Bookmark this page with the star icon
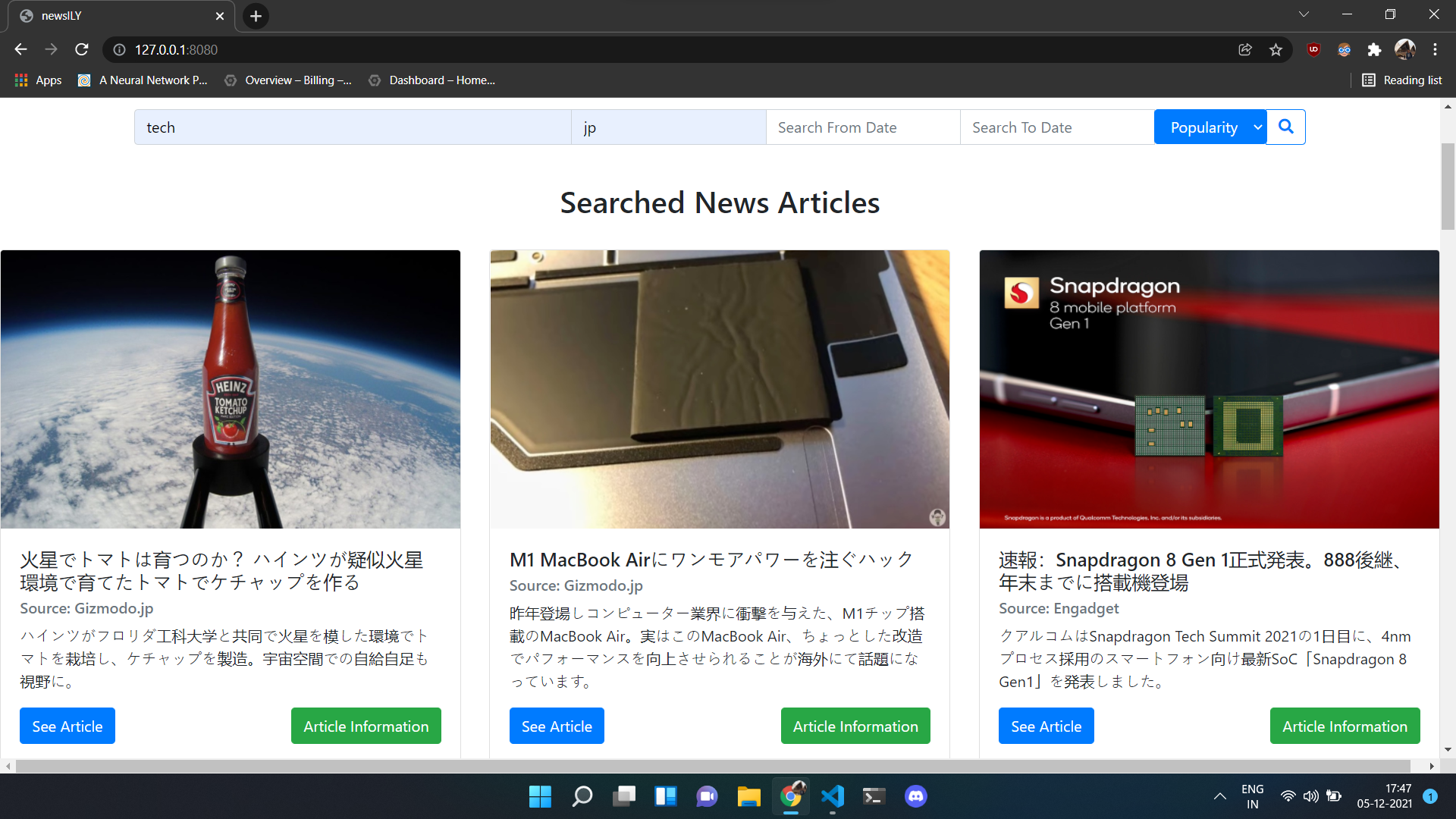 [1276, 49]
